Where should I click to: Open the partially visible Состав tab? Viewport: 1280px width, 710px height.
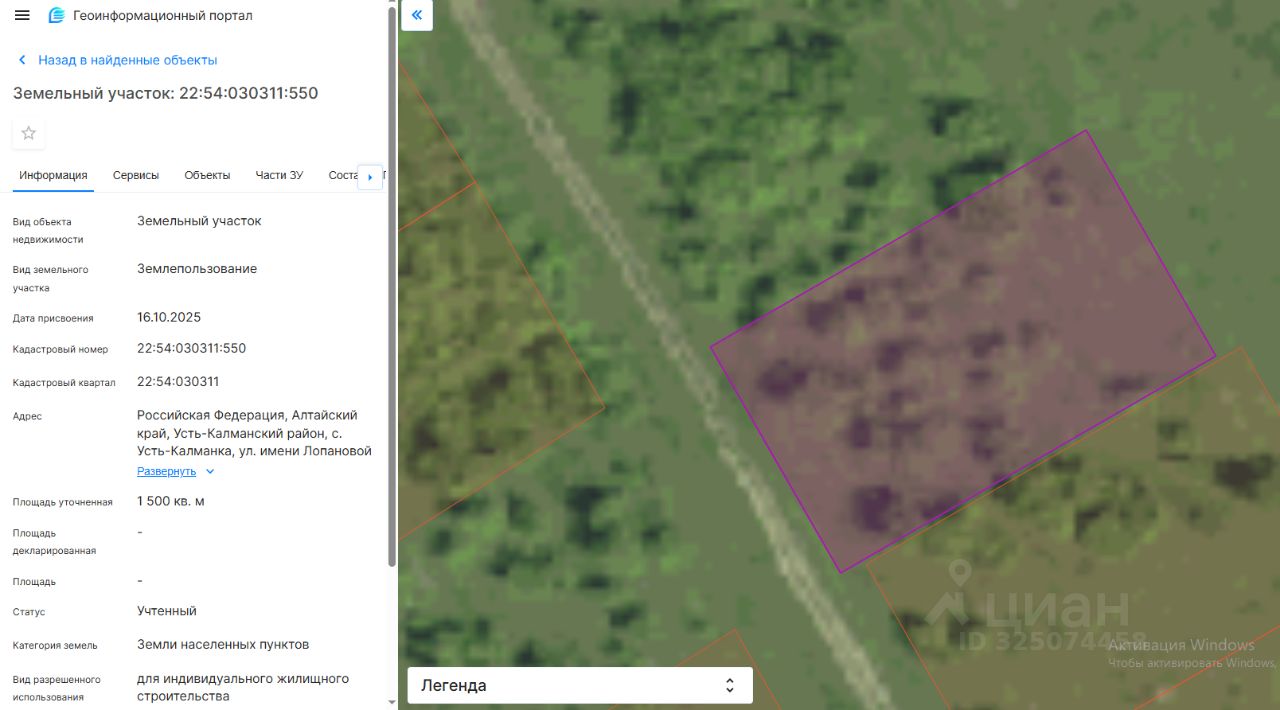point(342,175)
